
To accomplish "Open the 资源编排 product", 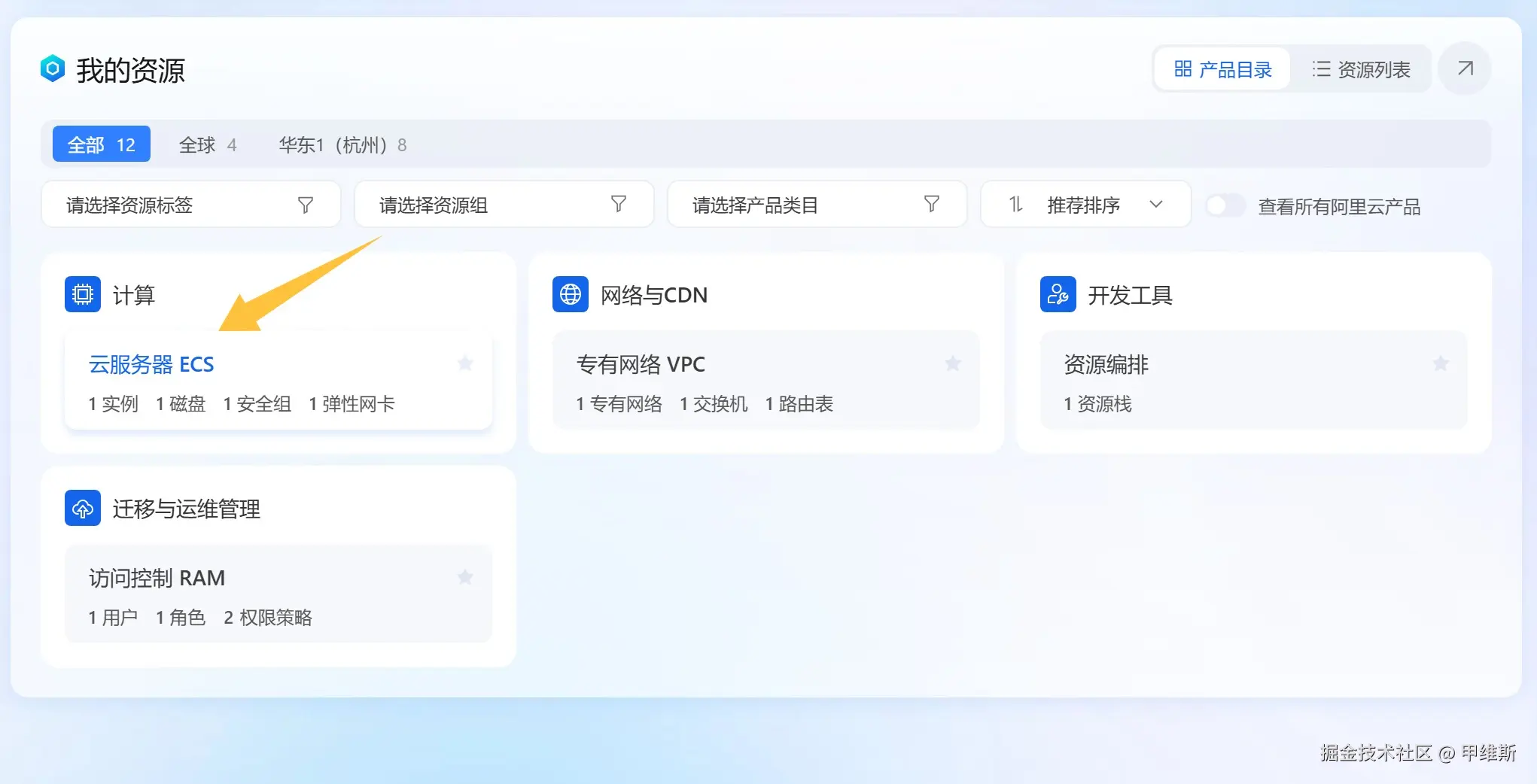I will tap(1106, 364).
